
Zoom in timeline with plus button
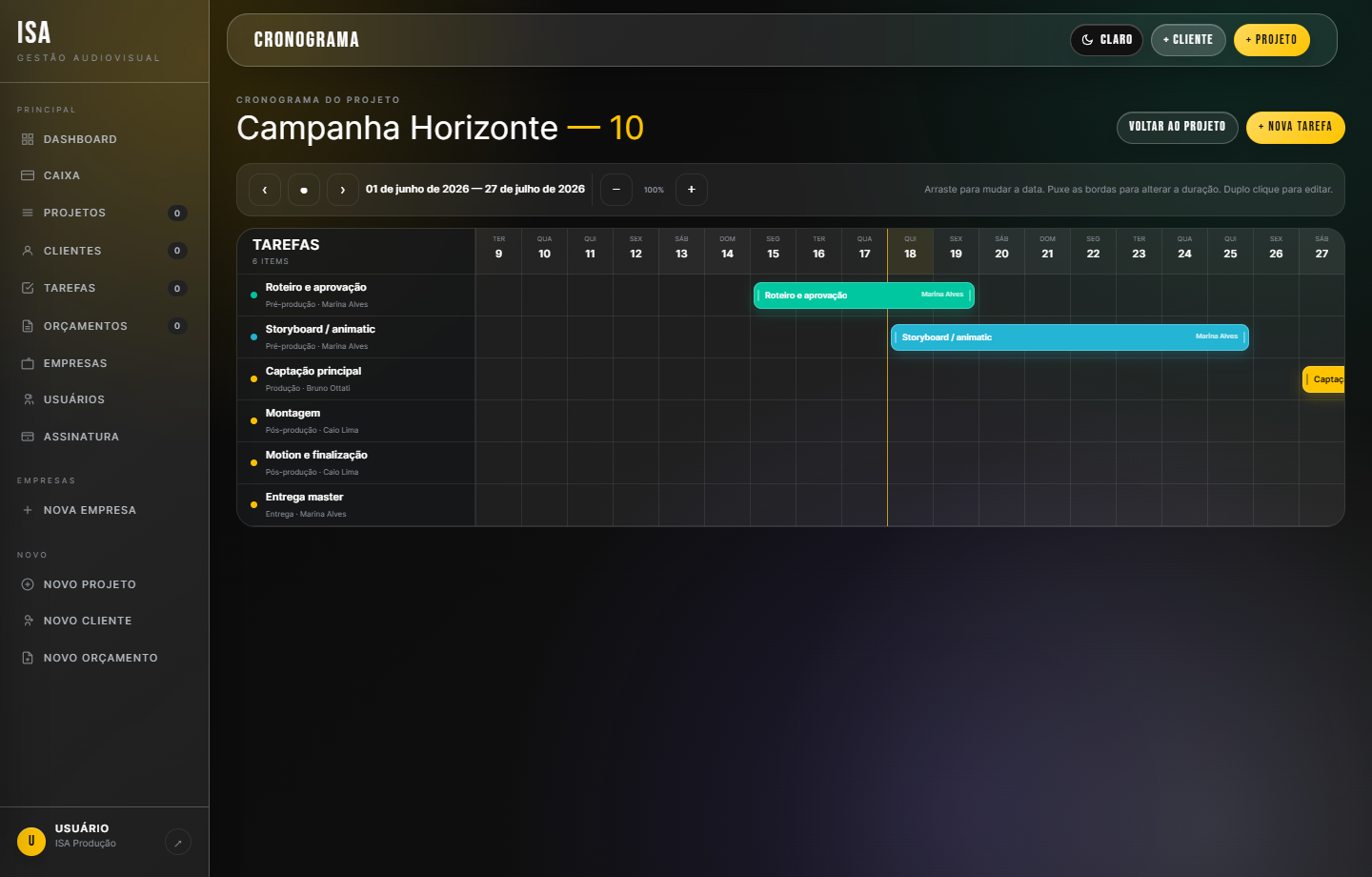[692, 190]
